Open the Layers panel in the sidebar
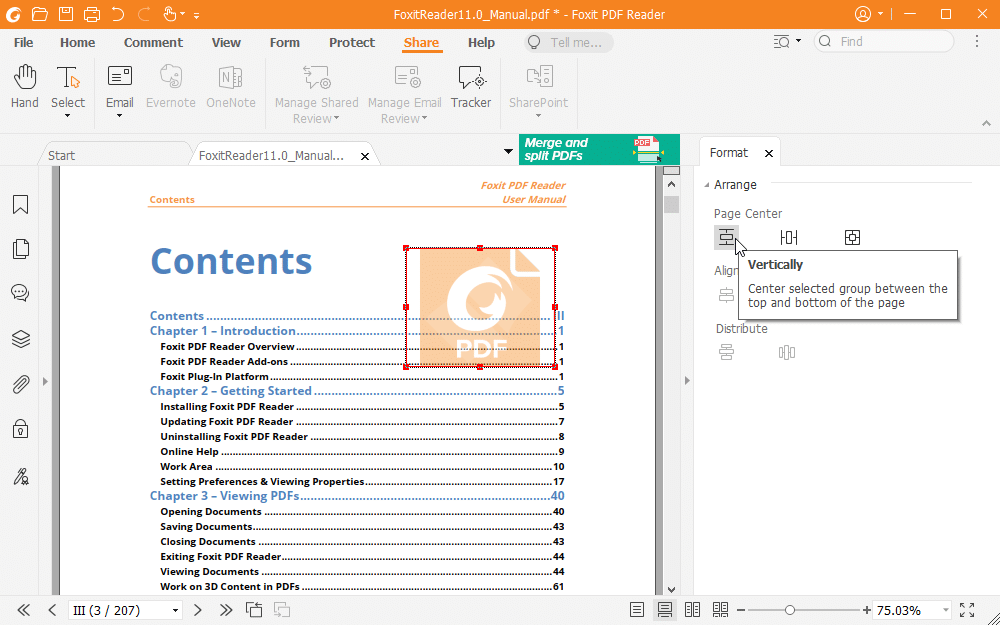Screen dimensions: 1000x625 coord(20,339)
